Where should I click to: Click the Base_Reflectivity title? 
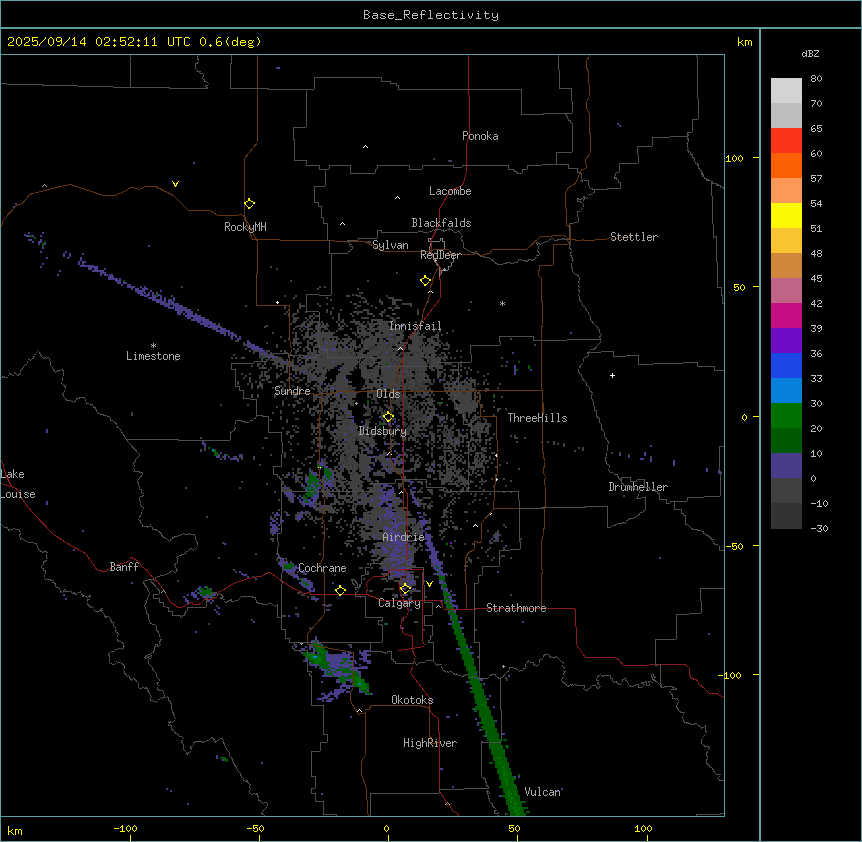(x=431, y=15)
